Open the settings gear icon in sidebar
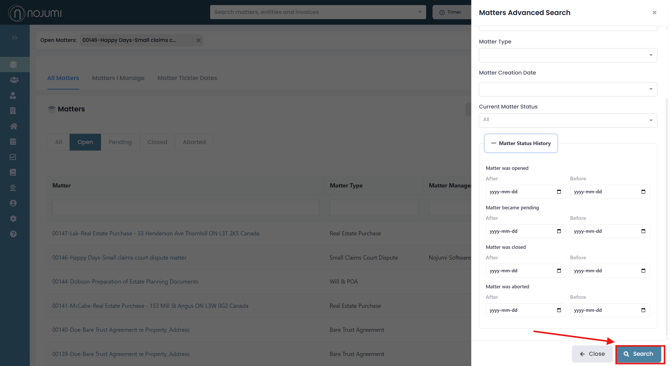This screenshot has height=366, width=670. [13, 218]
